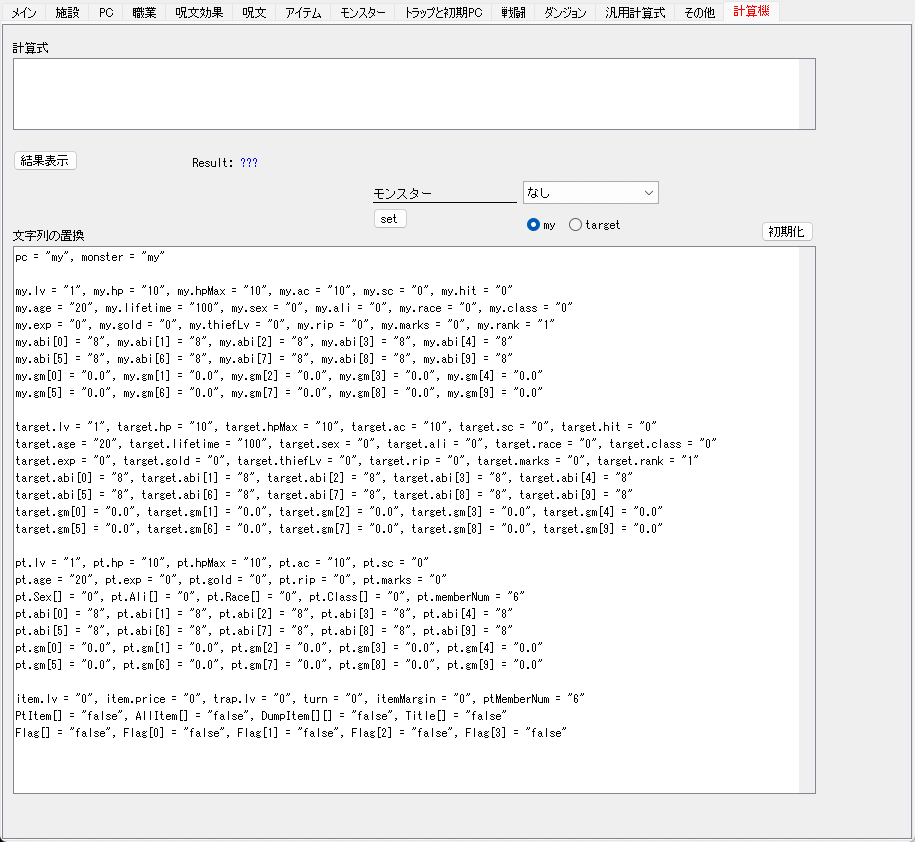The image size is (915, 842).
Task: Click the line starting my.exp = "0"
Action: pyautogui.click(x=285, y=325)
